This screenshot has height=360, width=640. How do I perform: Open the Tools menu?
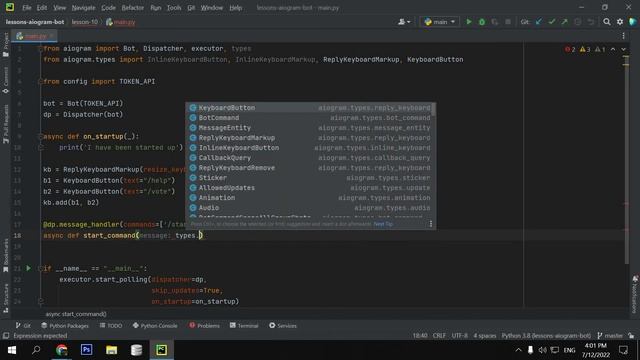pyautogui.click(x=174, y=8)
